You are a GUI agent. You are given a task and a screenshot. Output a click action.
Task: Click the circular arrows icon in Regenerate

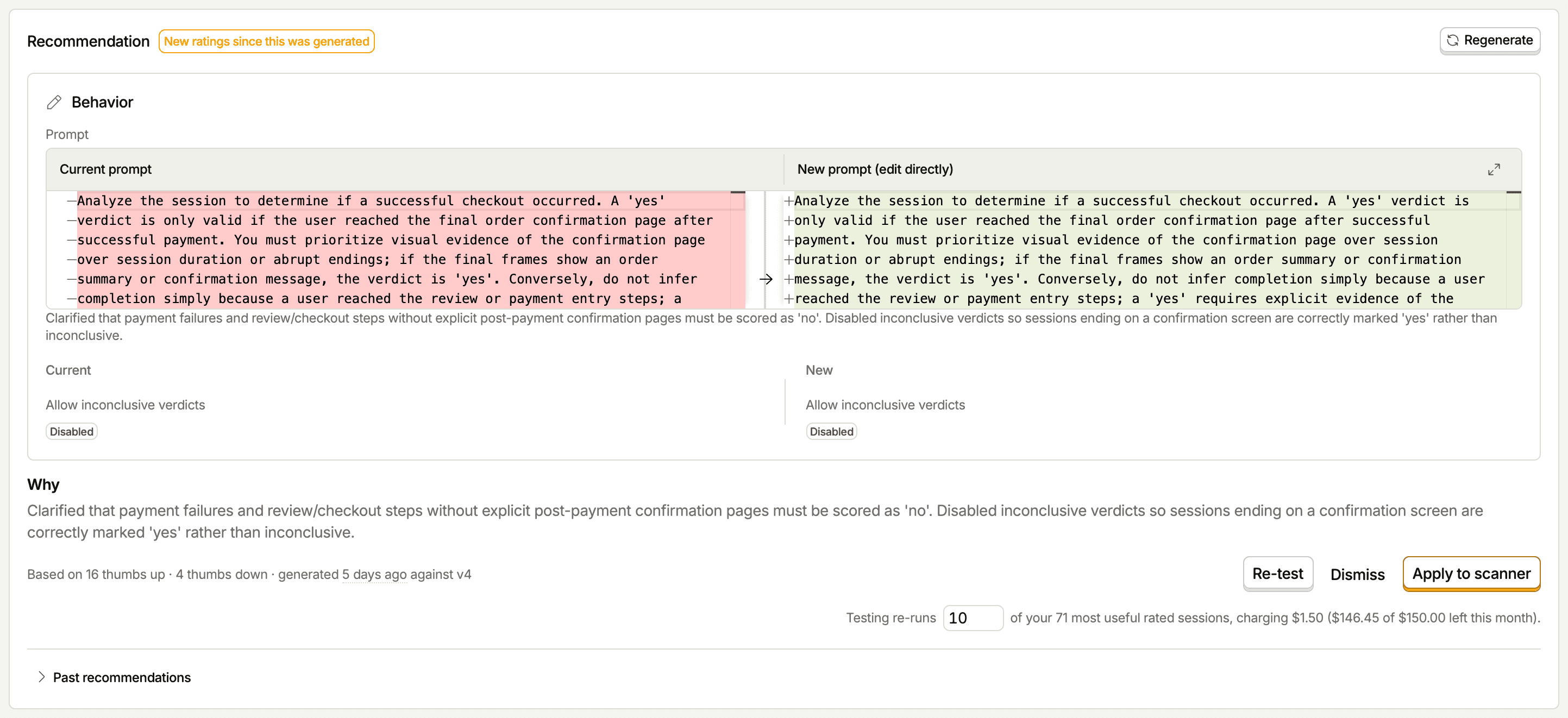pyautogui.click(x=1453, y=40)
